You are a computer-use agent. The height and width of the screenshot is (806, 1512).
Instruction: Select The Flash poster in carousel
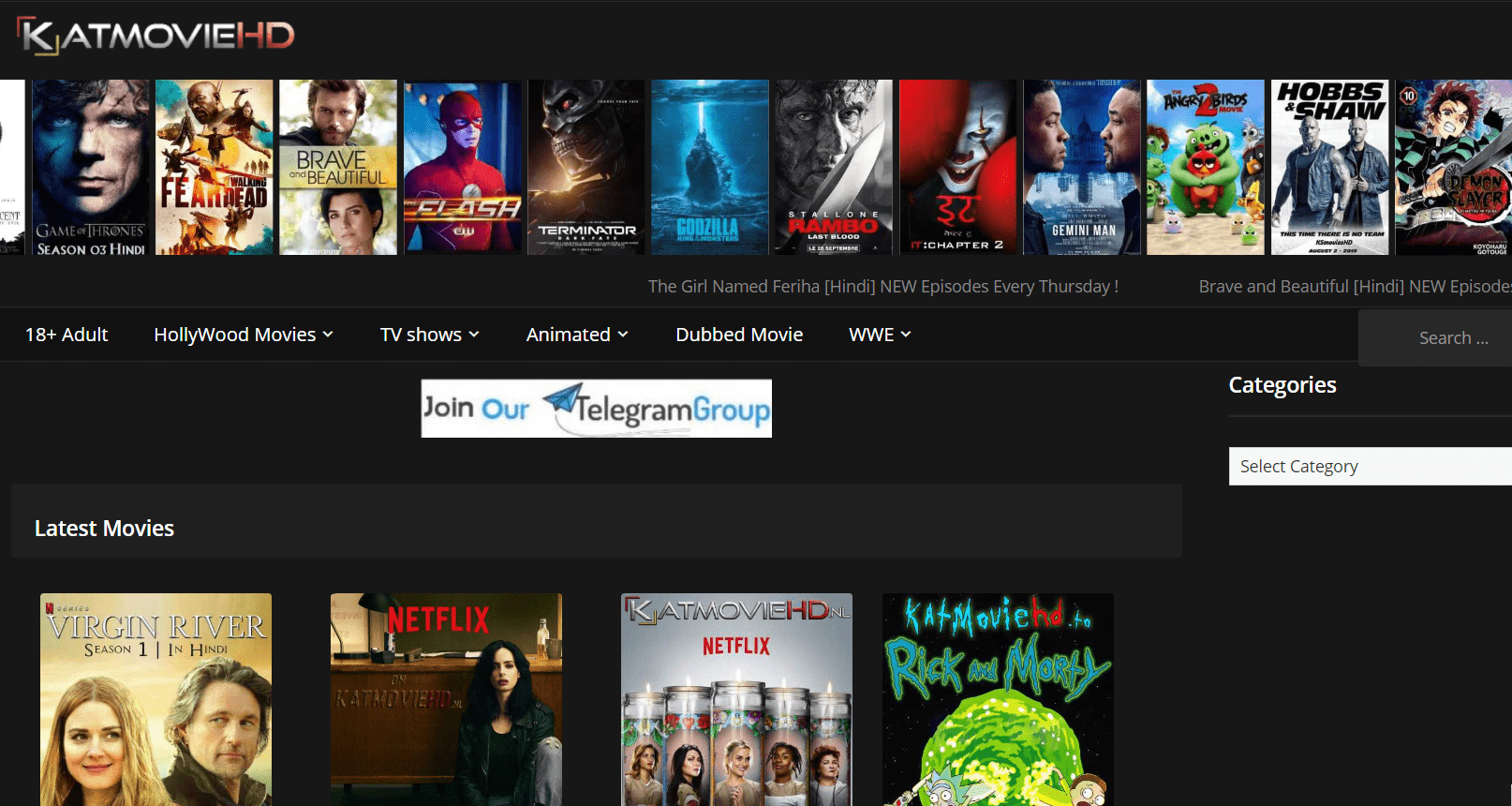tap(462, 167)
